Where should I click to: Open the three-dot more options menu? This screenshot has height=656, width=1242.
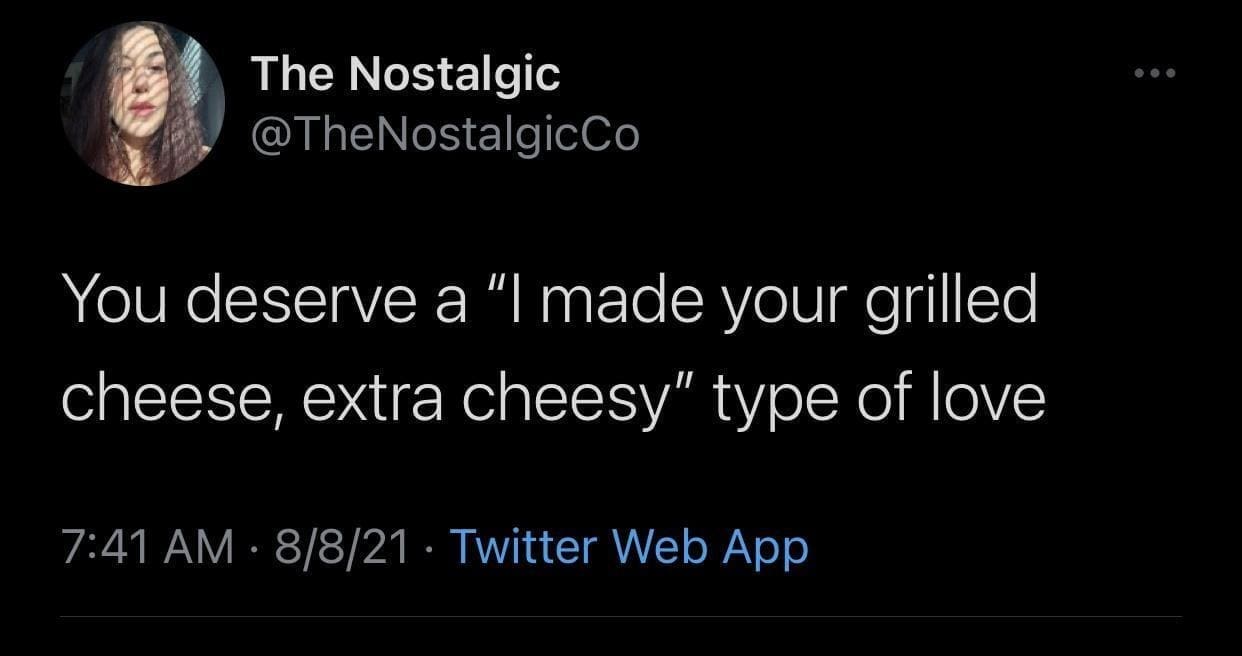click(1157, 73)
